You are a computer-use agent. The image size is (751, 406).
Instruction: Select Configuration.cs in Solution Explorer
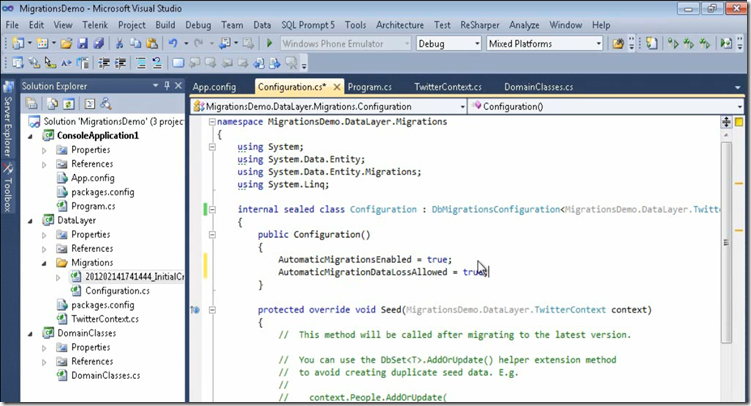coord(117,291)
